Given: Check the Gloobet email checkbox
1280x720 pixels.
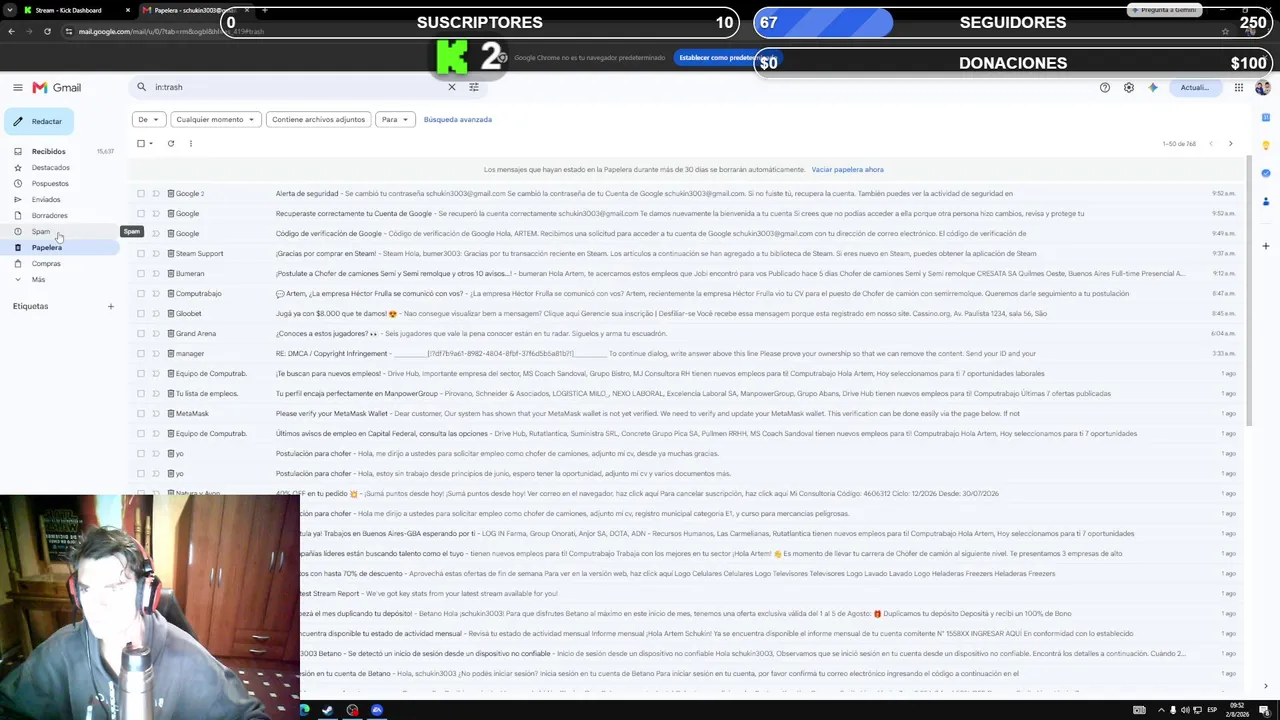Looking at the screenshot, I should (141, 313).
